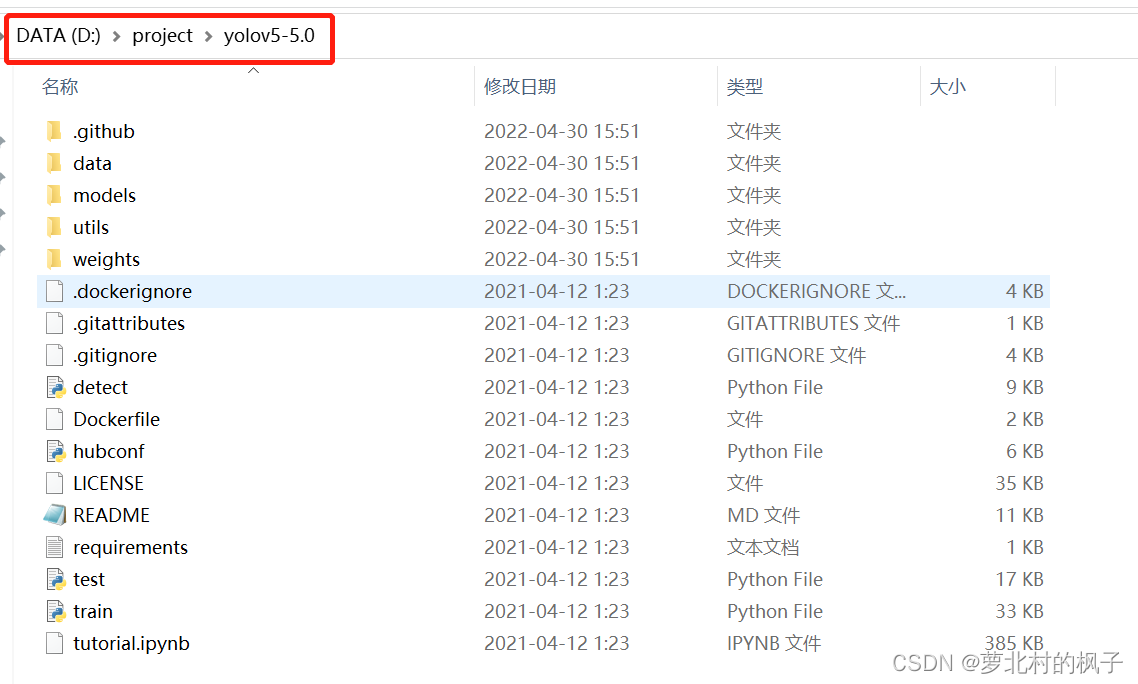
Task: Click the 2 KB size of Dockerfile
Action: (1025, 419)
